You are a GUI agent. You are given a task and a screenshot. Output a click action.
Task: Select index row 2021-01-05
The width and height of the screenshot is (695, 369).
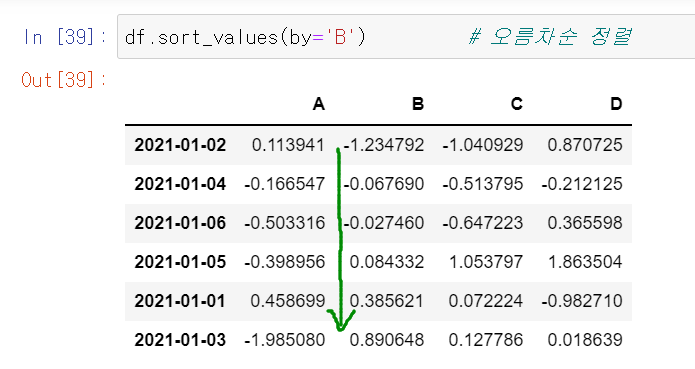click(x=180, y=262)
